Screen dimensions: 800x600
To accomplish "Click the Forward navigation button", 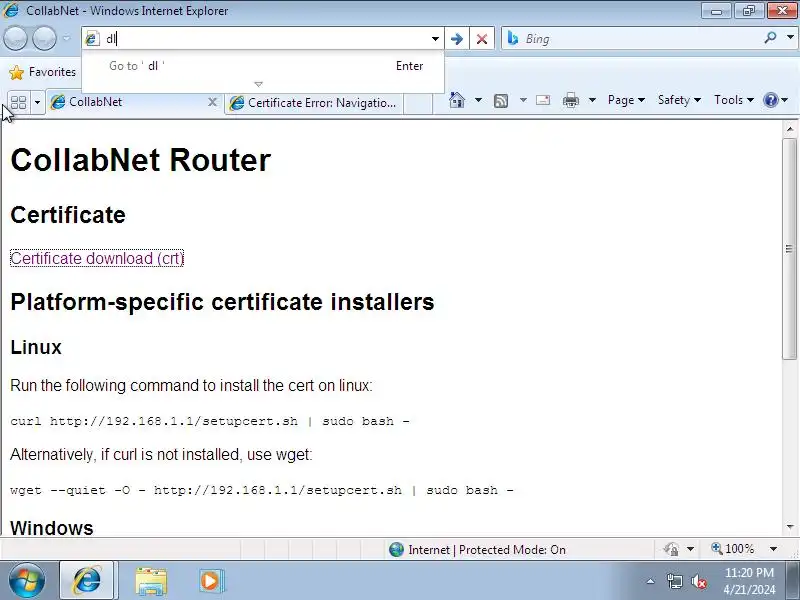I will pos(44,38).
